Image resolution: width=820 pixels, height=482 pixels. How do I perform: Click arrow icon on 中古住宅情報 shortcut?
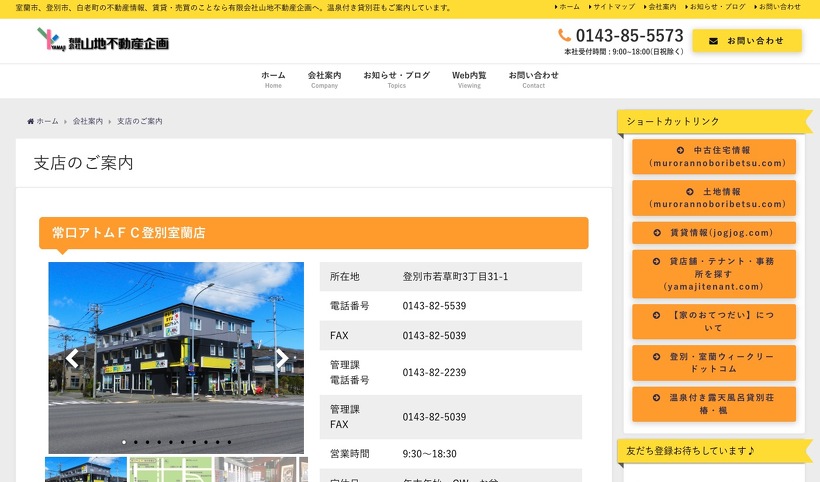(691, 150)
